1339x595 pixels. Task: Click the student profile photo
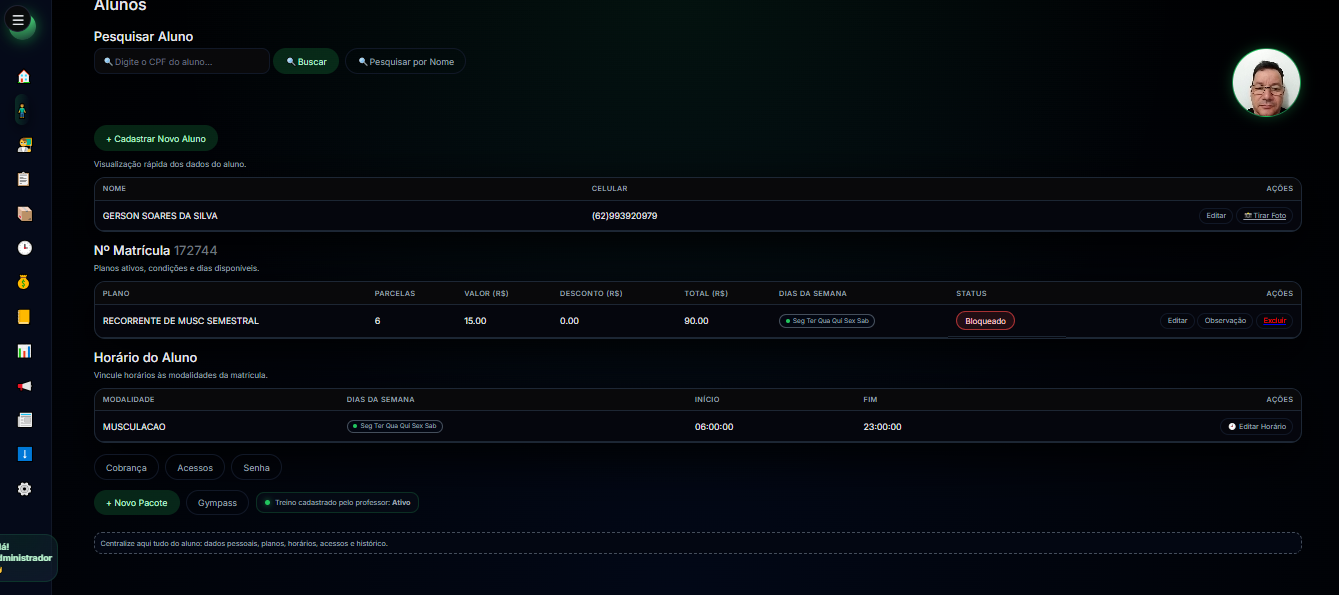pos(1266,83)
